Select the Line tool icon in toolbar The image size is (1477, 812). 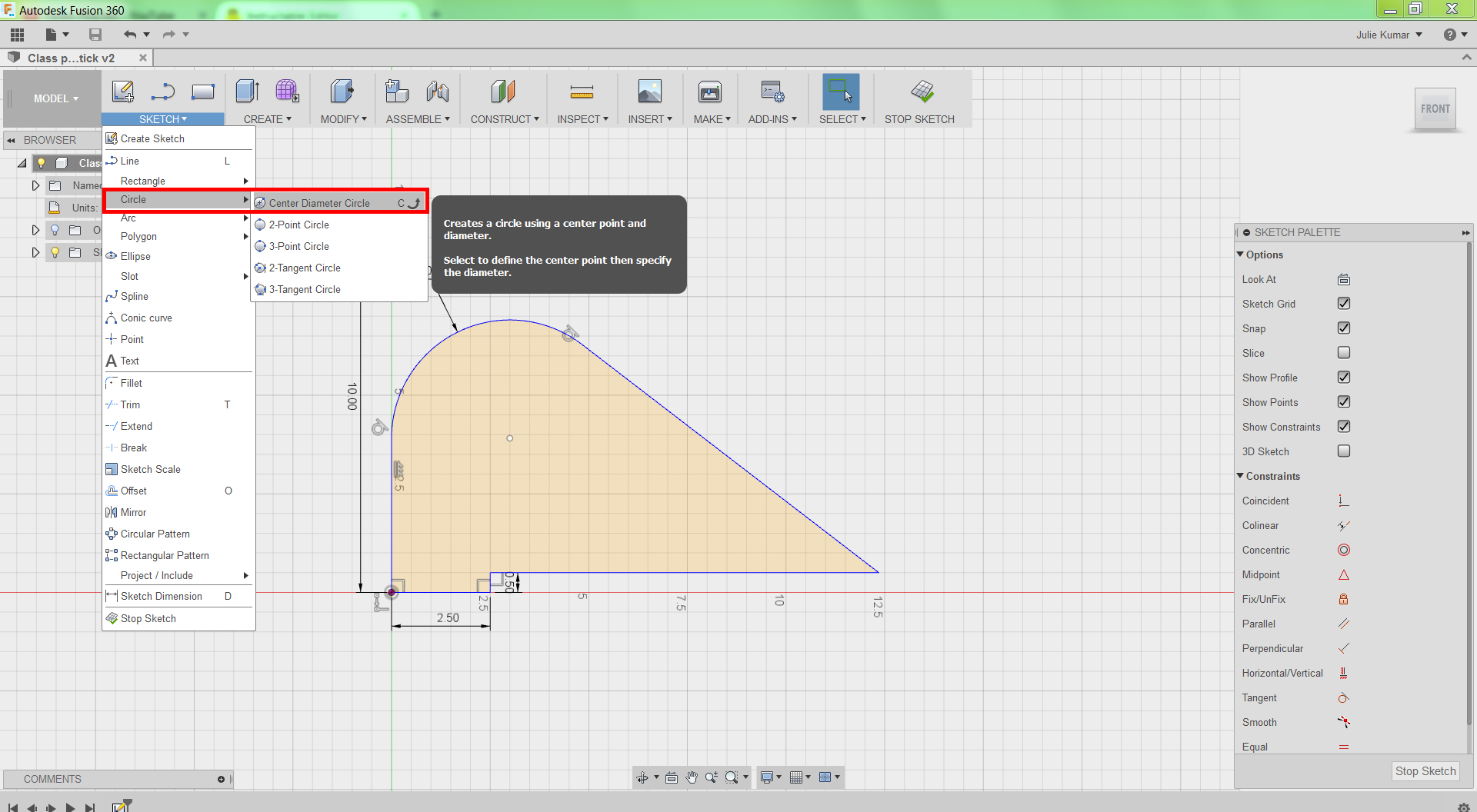pyautogui.click(x=163, y=92)
